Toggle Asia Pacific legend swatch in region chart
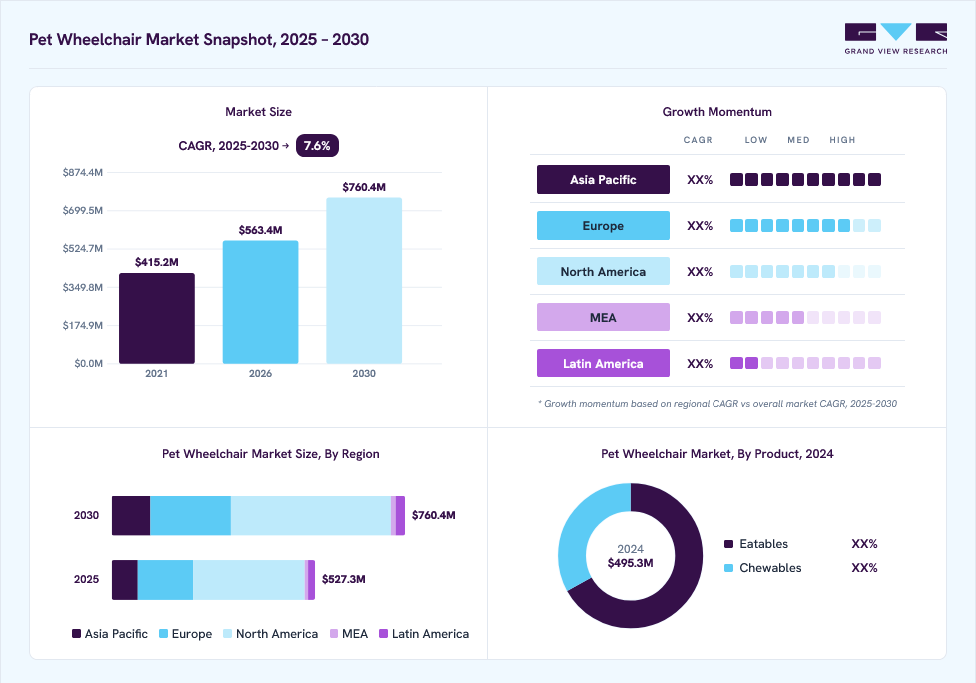This screenshot has height=683, width=976. [x=77, y=634]
